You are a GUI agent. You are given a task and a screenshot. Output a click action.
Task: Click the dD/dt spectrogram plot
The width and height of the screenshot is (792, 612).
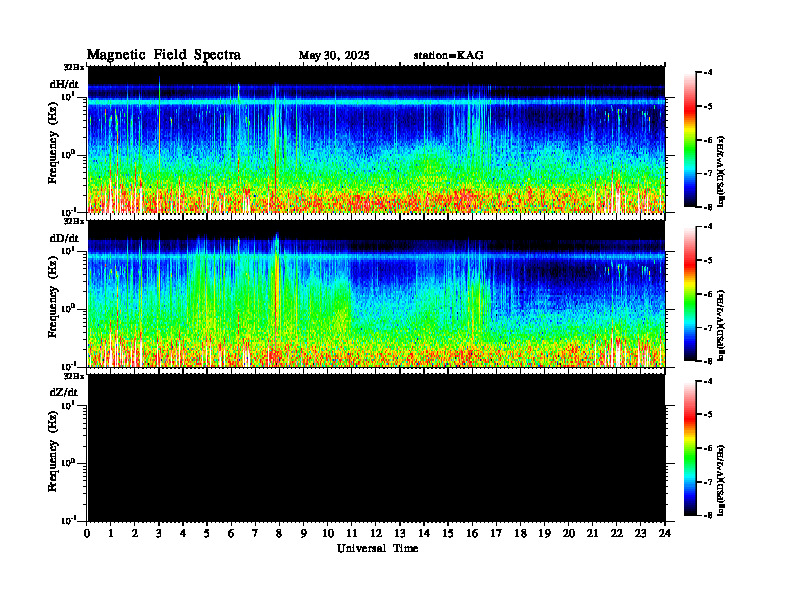376,294
